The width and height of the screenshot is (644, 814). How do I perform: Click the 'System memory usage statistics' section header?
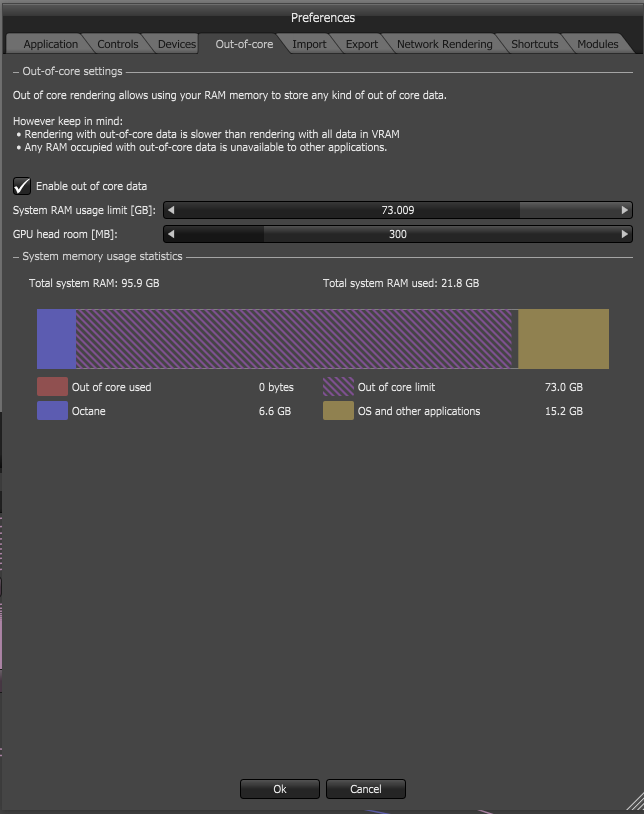point(102,256)
